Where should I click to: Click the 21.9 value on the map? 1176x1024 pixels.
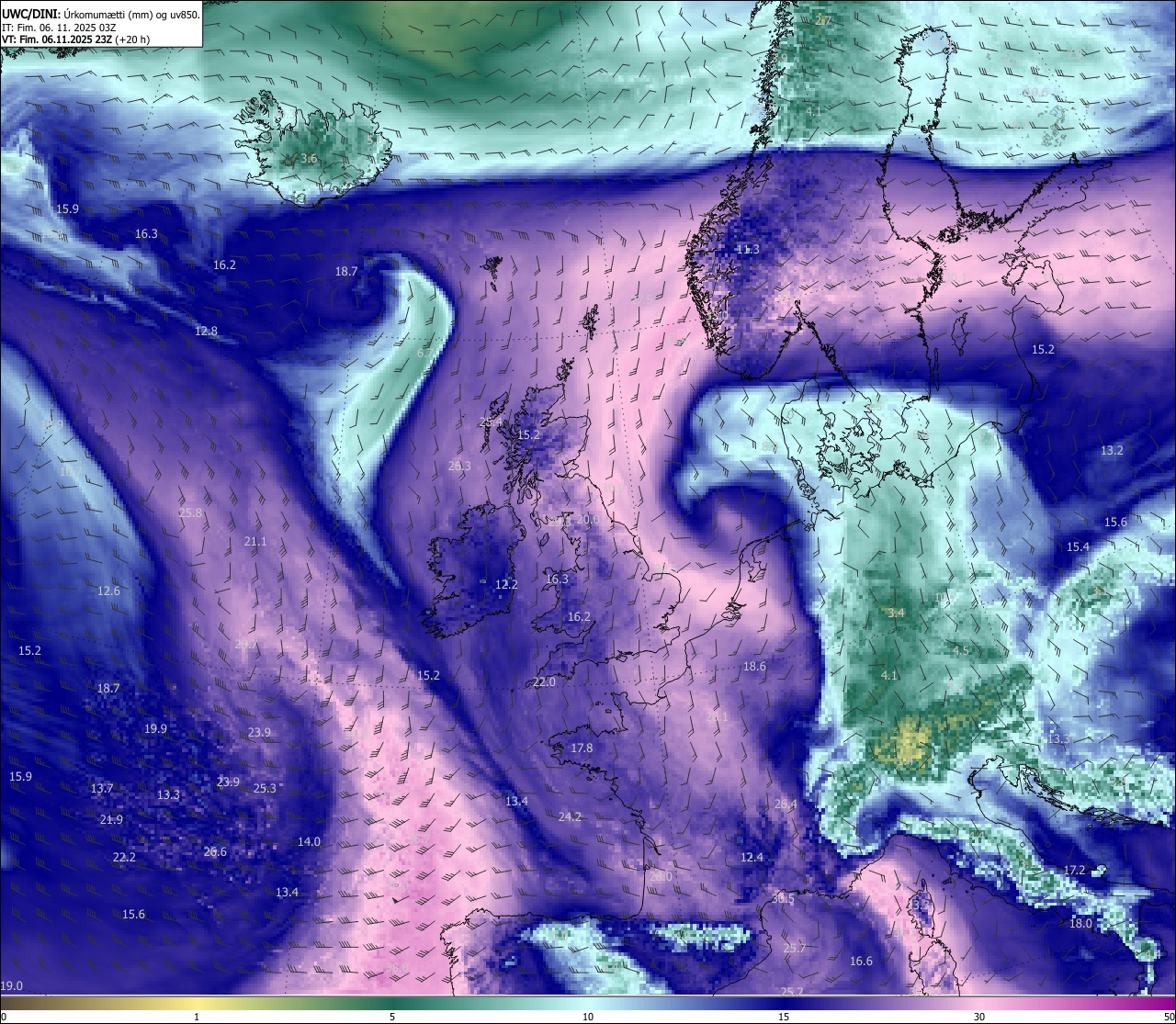111,820
